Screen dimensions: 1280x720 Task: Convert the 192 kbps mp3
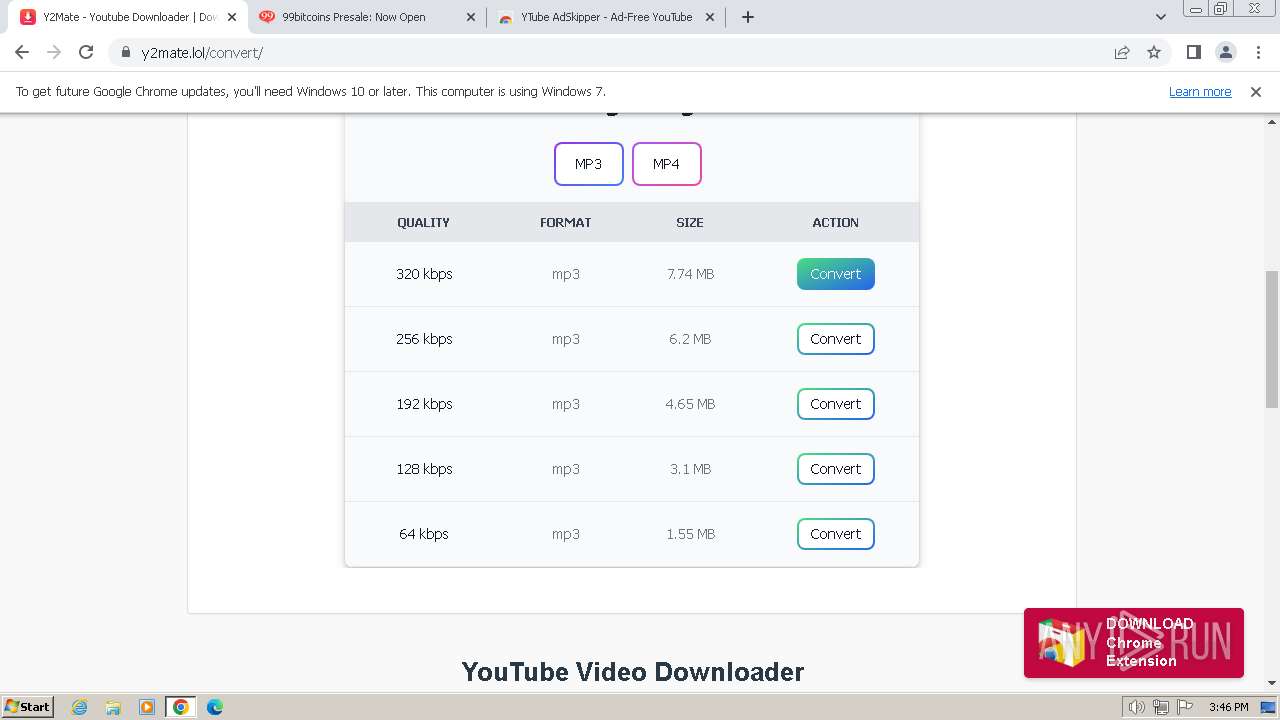[836, 404]
